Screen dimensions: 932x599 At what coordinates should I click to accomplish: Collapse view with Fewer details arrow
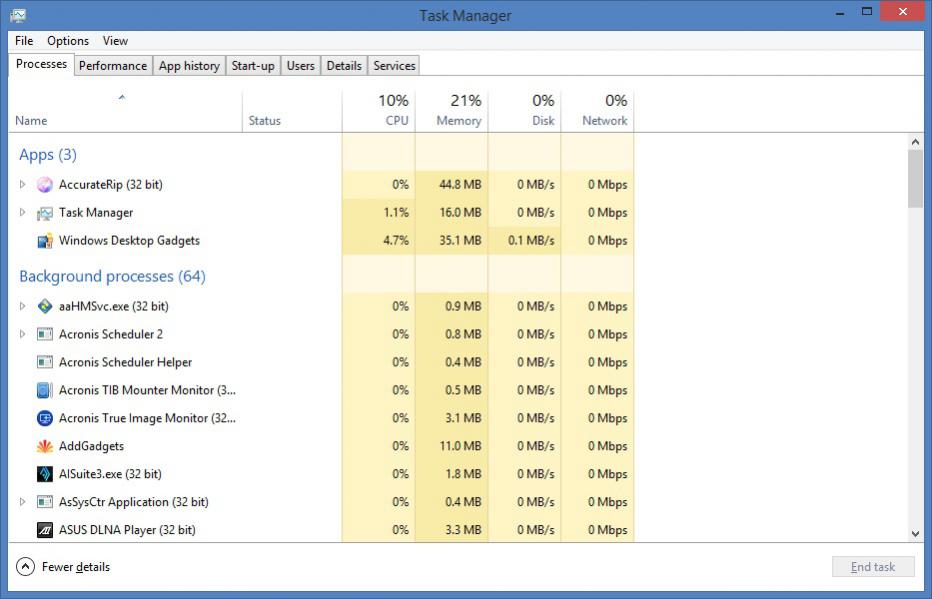(x=25, y=567)
